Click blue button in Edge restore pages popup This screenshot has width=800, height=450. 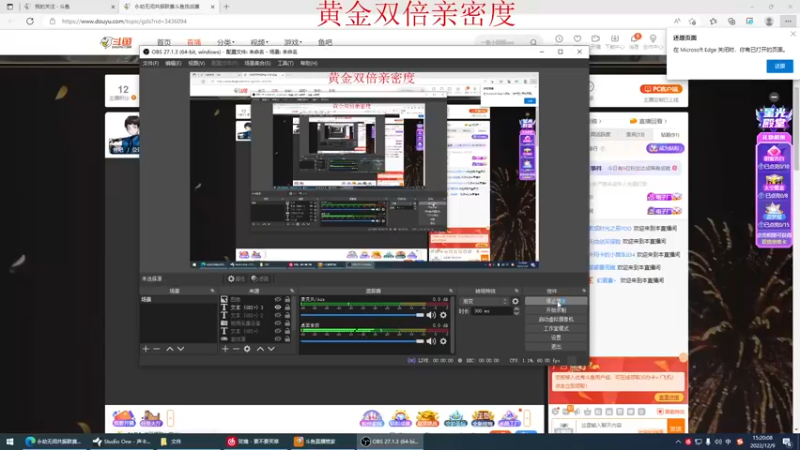pos(780,66)
